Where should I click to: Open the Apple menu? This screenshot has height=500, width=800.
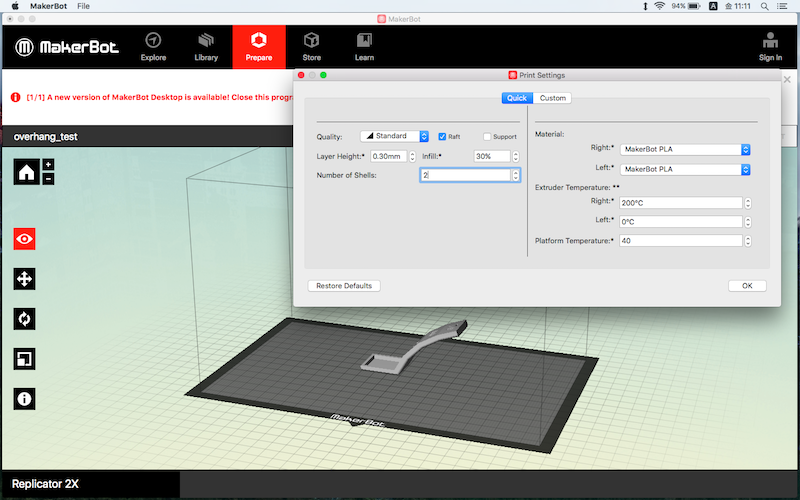tap(15, 6)
